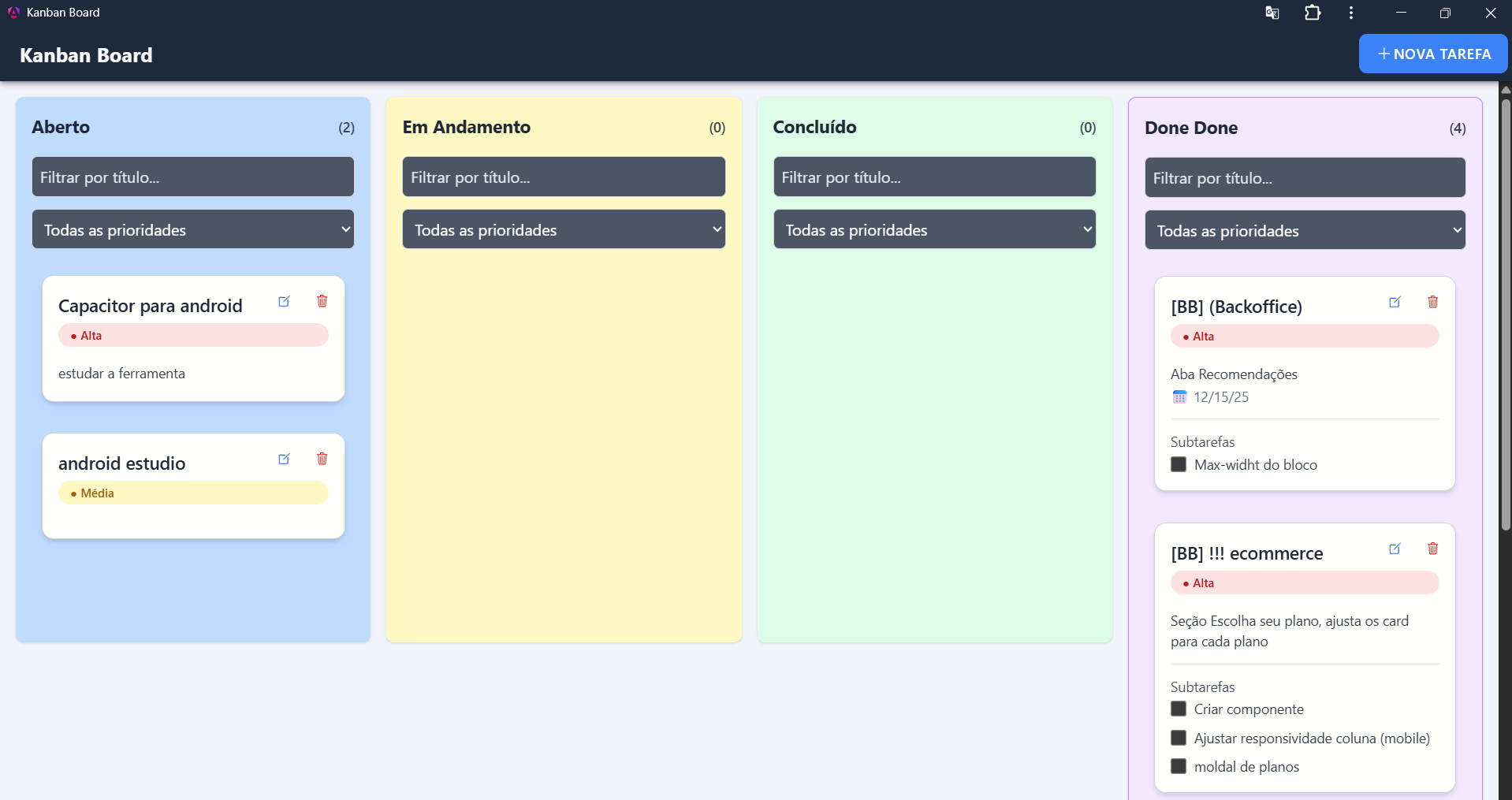This screenshot has height=800, width=1512.
Task: Toggle Ajustar responsividade coluna (mobile) subtask
Action: coord(1179,738)
